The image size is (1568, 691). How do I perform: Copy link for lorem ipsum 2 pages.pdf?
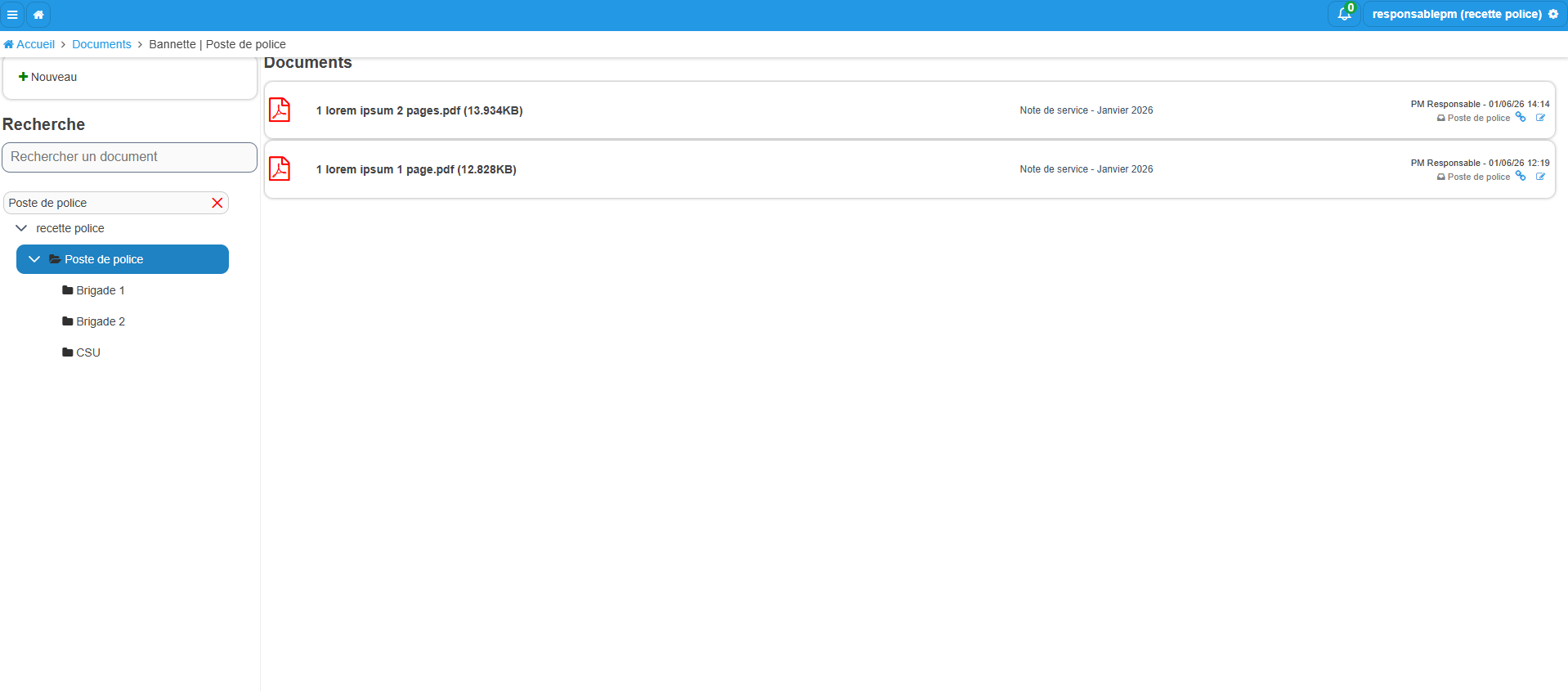(1521, 118)
